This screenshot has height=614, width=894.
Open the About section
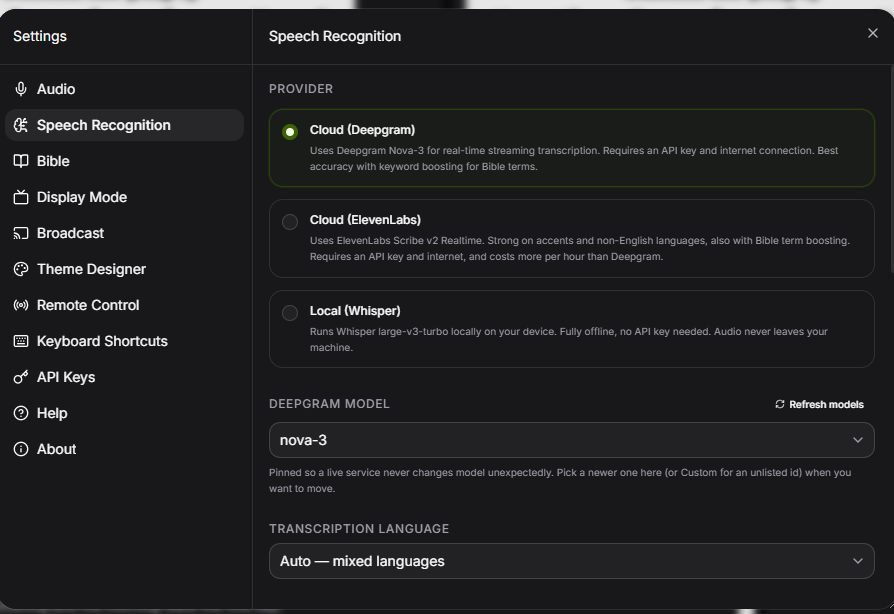point(124,449)
